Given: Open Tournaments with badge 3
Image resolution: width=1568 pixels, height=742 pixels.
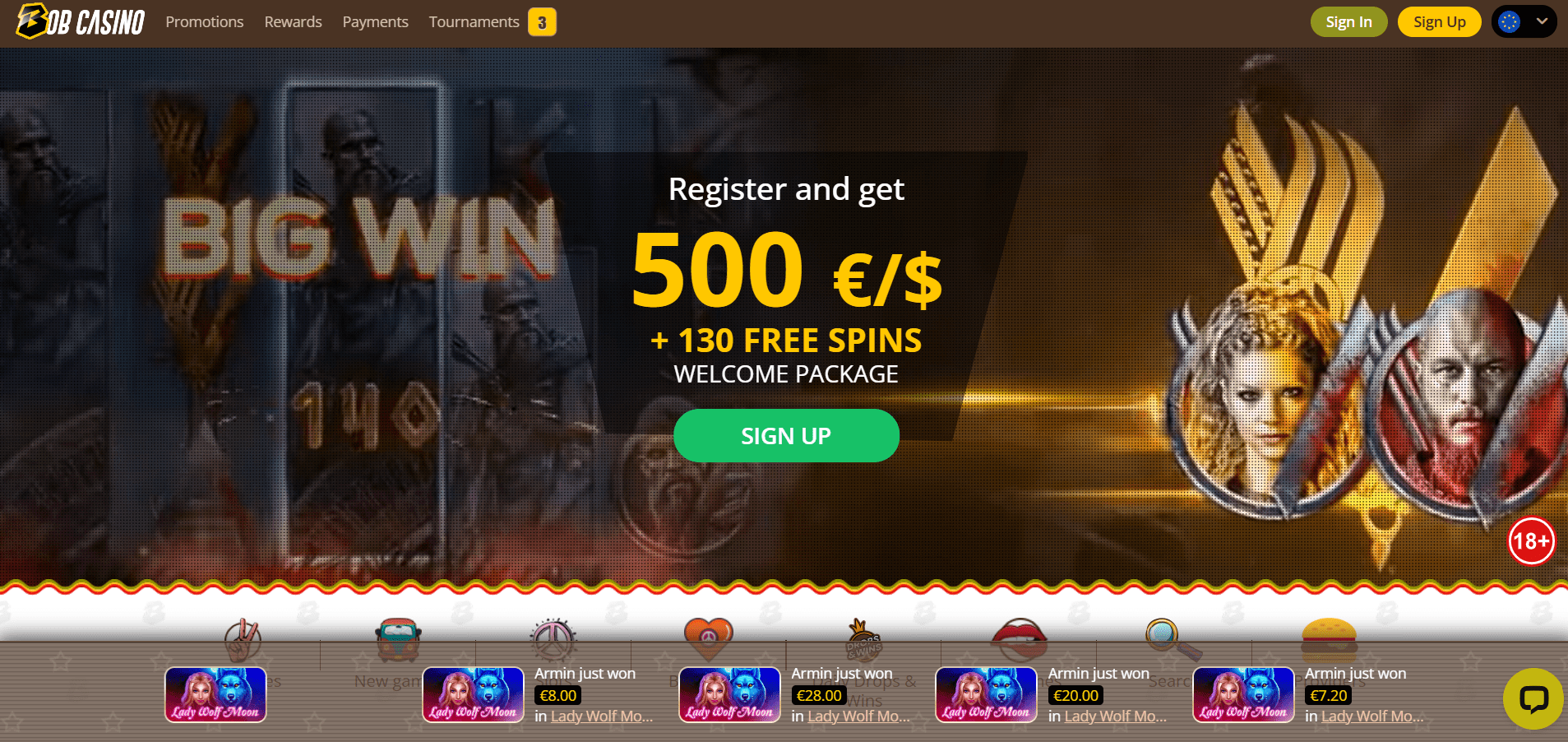Looking at the screenshot, I should point(493,22).
